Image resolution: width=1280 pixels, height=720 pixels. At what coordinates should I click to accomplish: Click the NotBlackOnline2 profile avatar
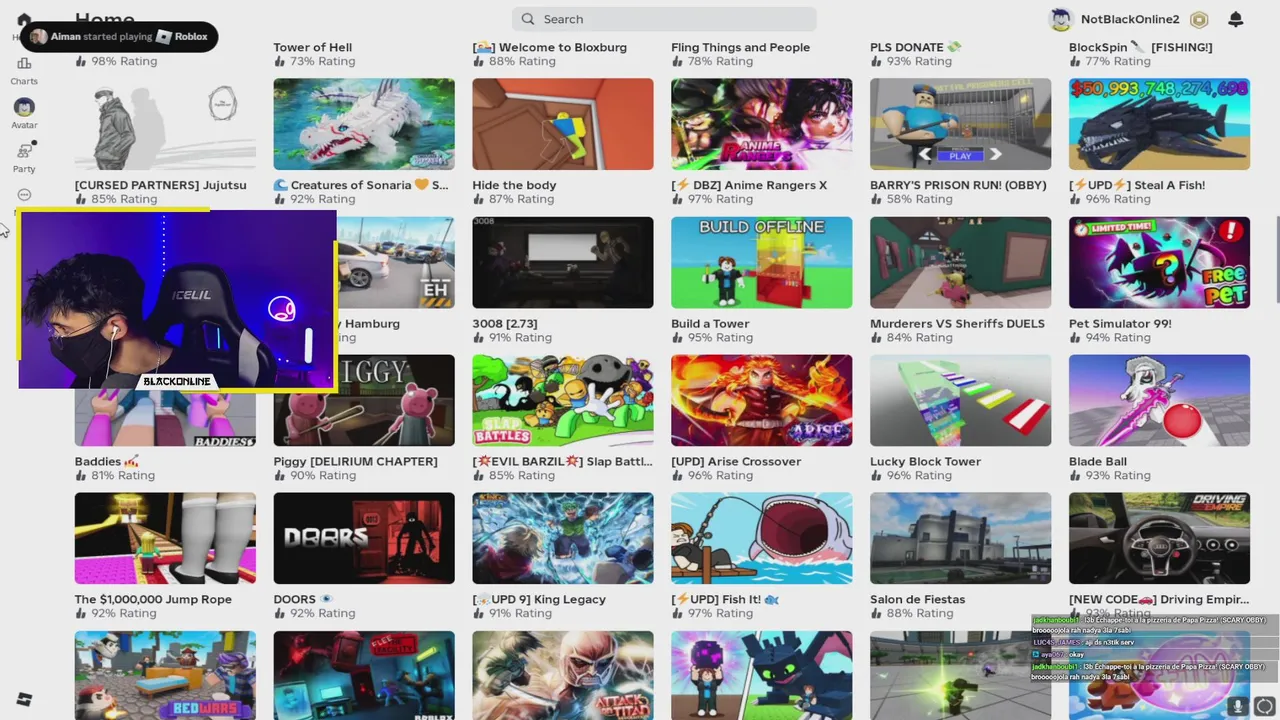click(x=1060, y=19)
